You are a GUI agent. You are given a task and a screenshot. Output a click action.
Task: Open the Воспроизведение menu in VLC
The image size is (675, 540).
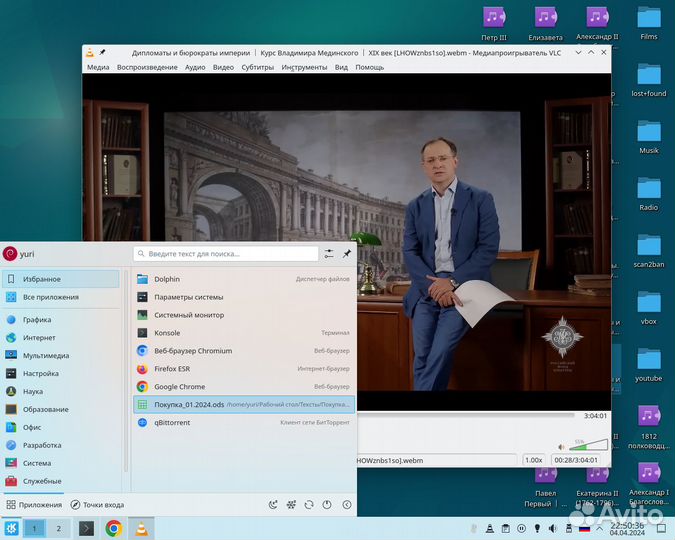pos(147,67)
